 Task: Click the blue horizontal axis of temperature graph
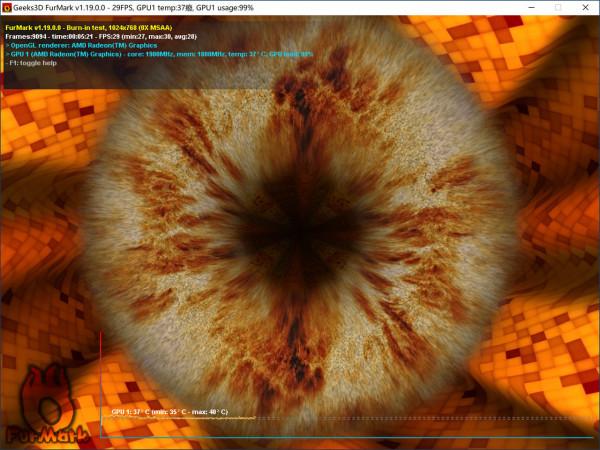[x=350, y=437]
